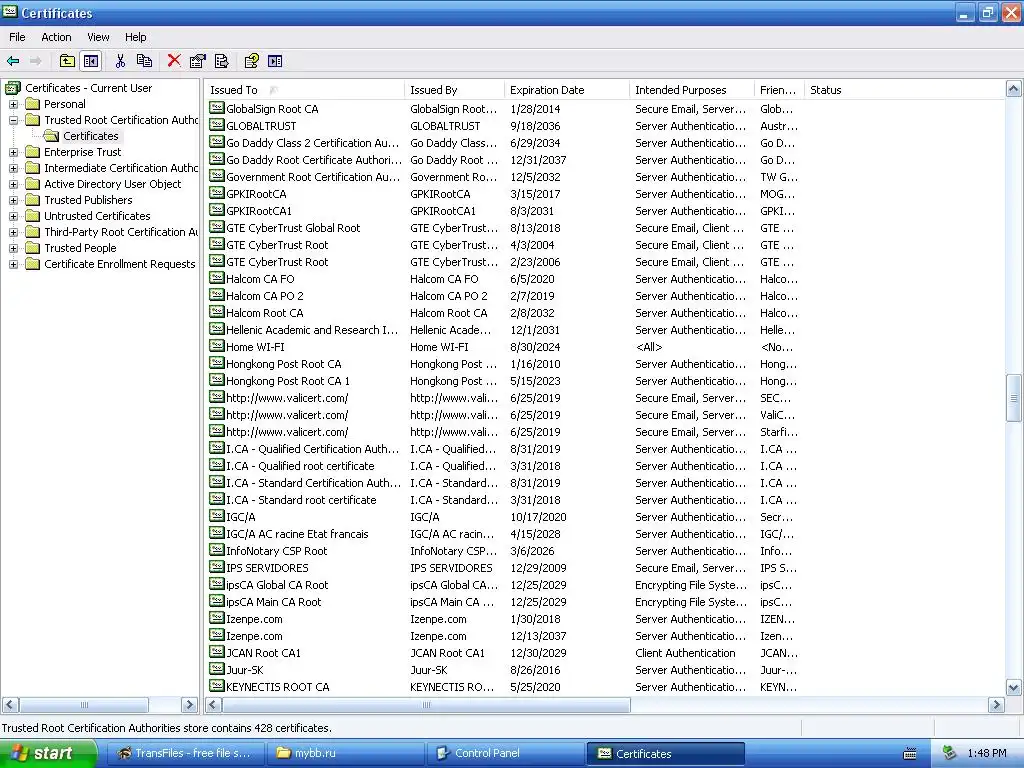1024x768 pixels.
Task: Expand the Enterprise Trust node
Action: click(13, 152)
